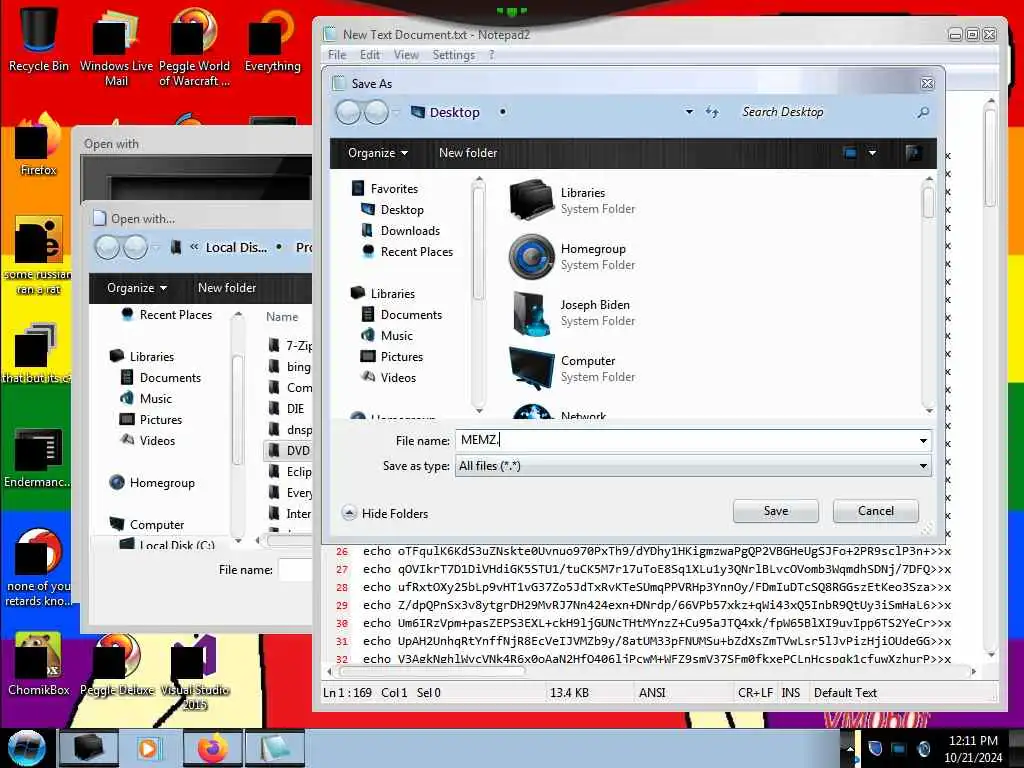This screenshot has width=1024, height=768.
Task: Click the Windows Start orb
Action: click(27, 748)
